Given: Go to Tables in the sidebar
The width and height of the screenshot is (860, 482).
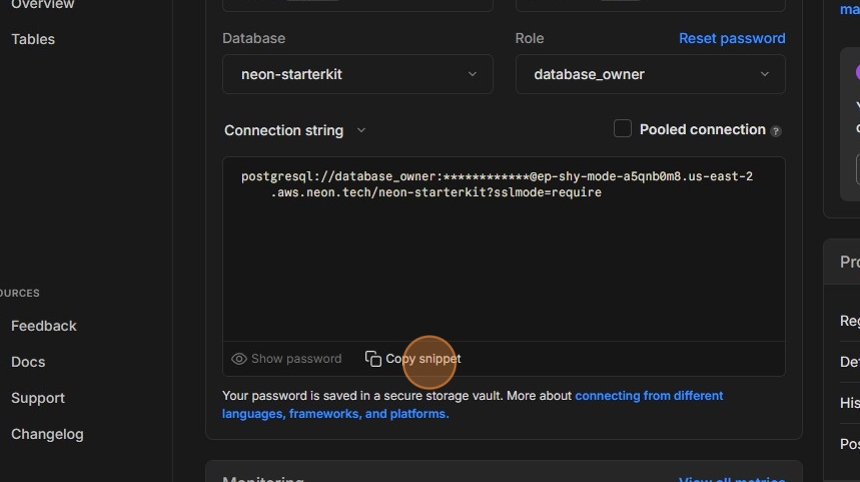Looking at the screenshot, I should [x=33, y=39].
